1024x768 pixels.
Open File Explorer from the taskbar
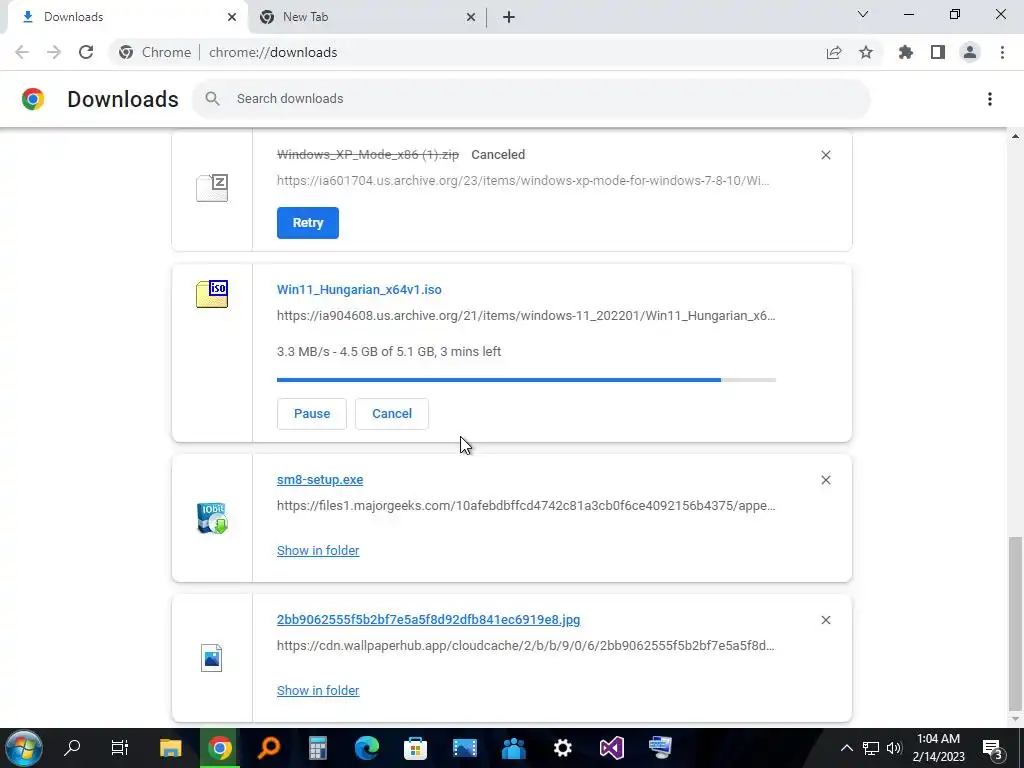[170, 748]
